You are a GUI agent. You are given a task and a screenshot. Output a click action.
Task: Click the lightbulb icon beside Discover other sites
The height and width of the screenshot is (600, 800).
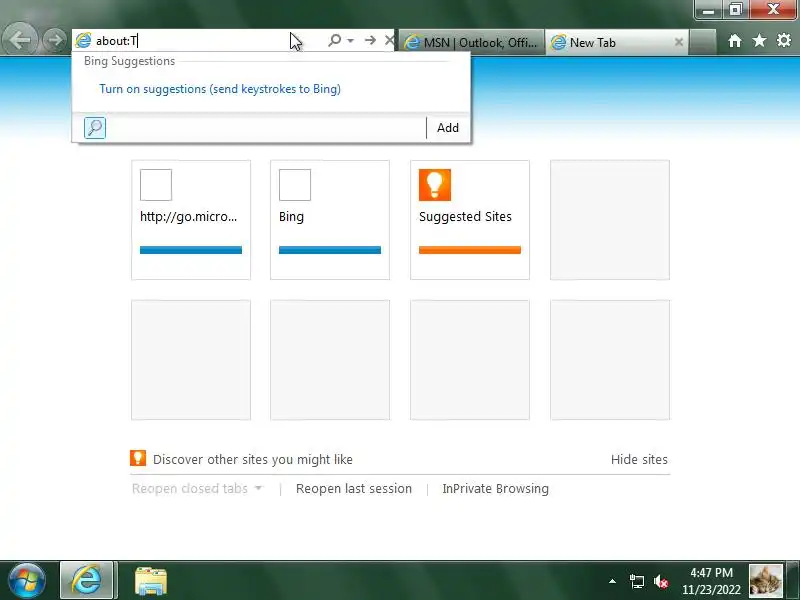click(138, 458)
